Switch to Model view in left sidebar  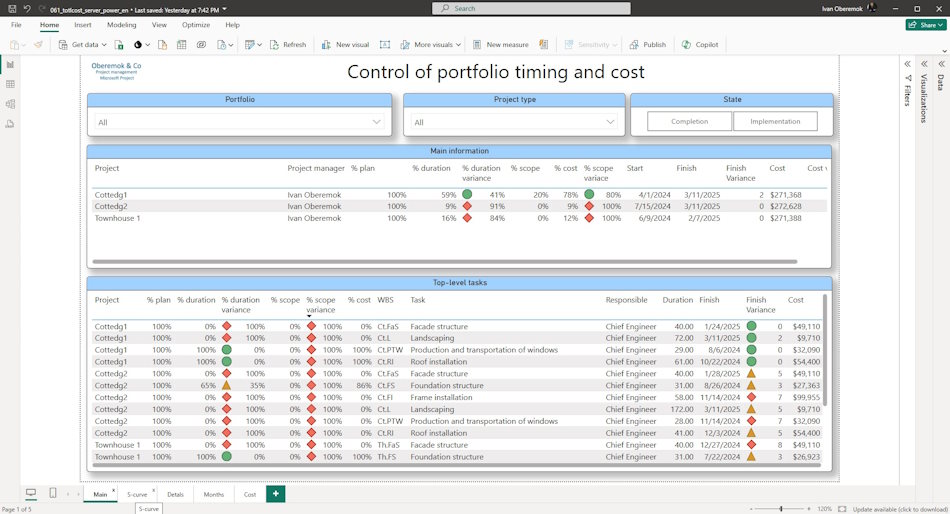(10, 104)
